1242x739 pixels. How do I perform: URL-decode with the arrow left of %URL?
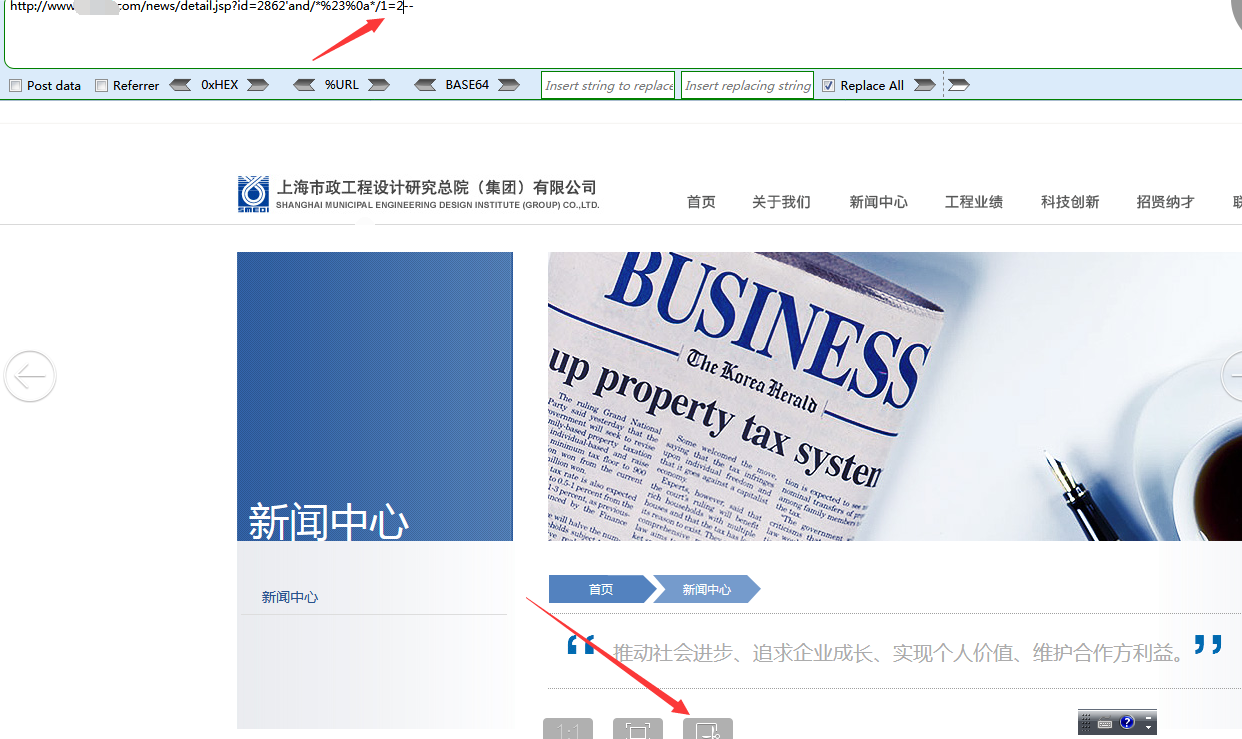click(x=304, y=85)
